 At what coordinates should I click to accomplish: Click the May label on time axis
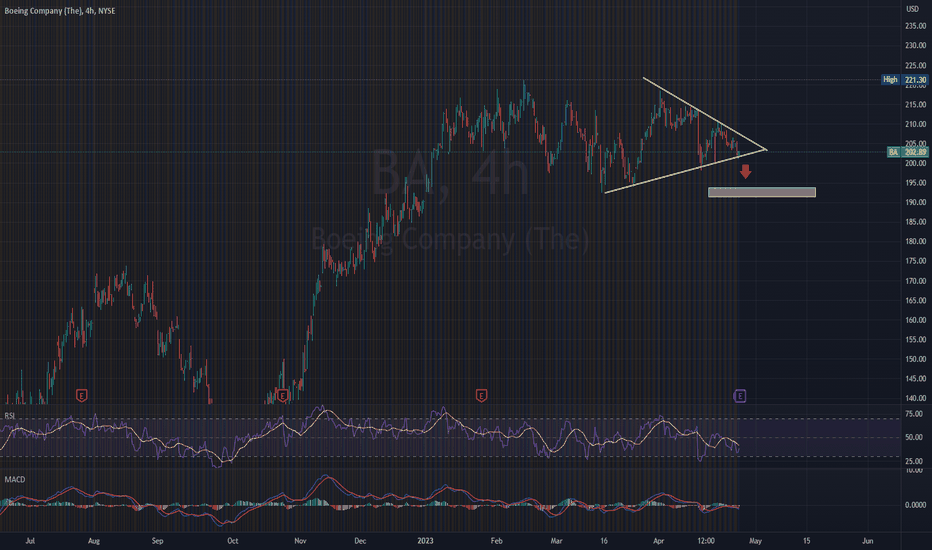(755, 541)
